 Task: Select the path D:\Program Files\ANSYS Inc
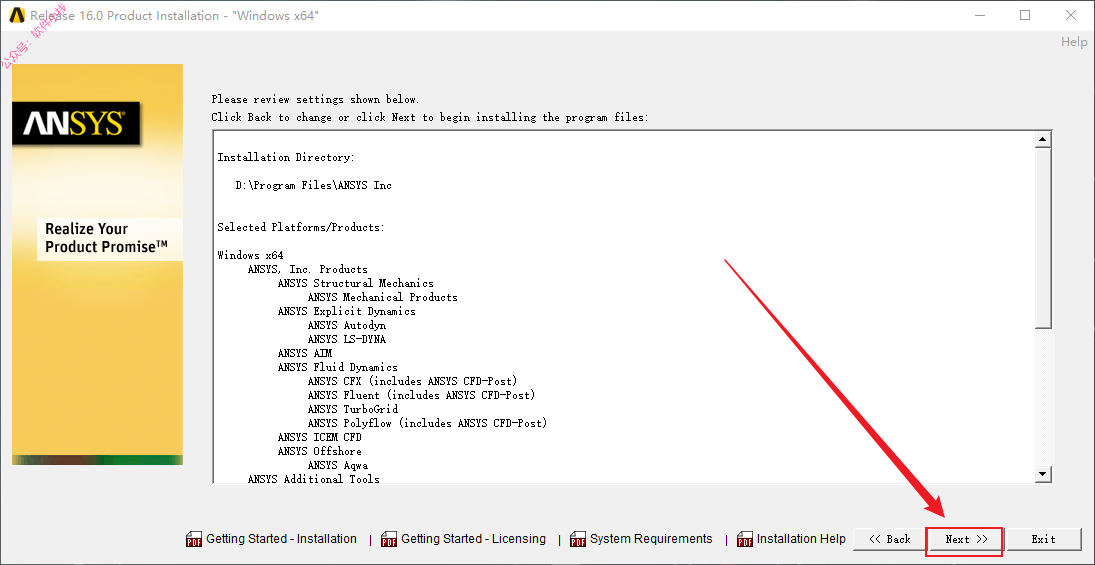point(314,186)
